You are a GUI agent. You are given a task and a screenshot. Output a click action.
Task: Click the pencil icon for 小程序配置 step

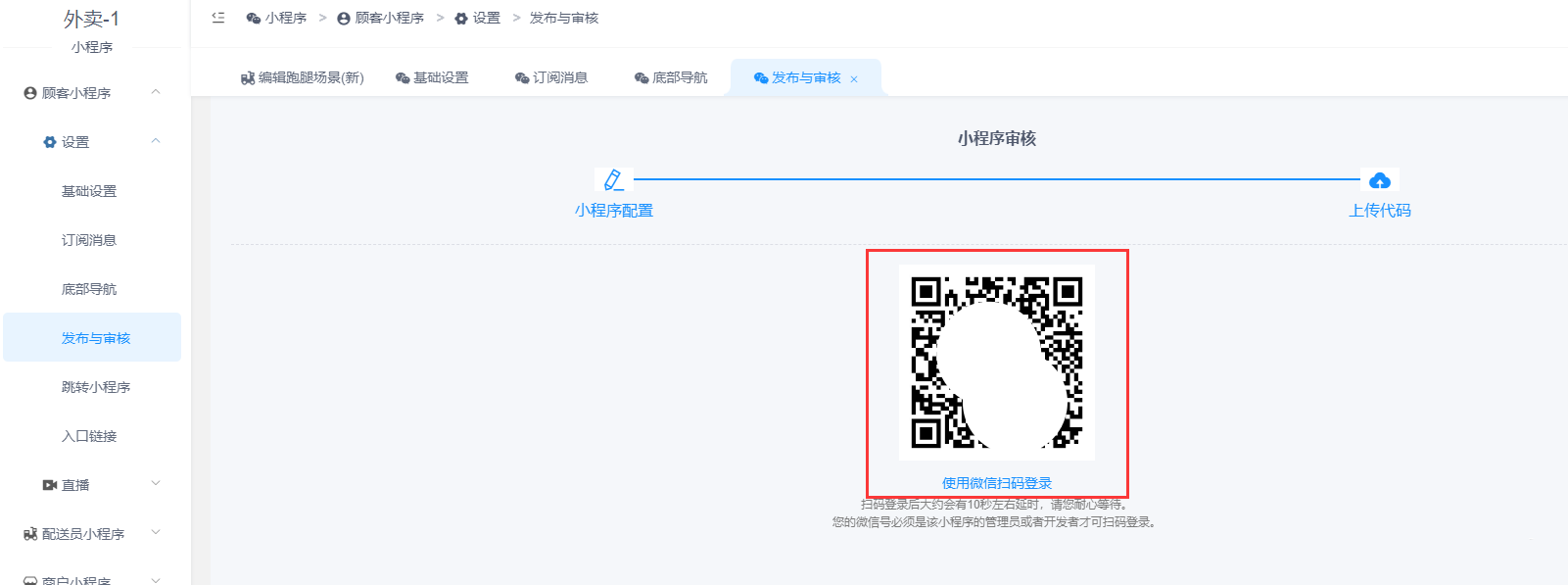[x=613, y=180]
